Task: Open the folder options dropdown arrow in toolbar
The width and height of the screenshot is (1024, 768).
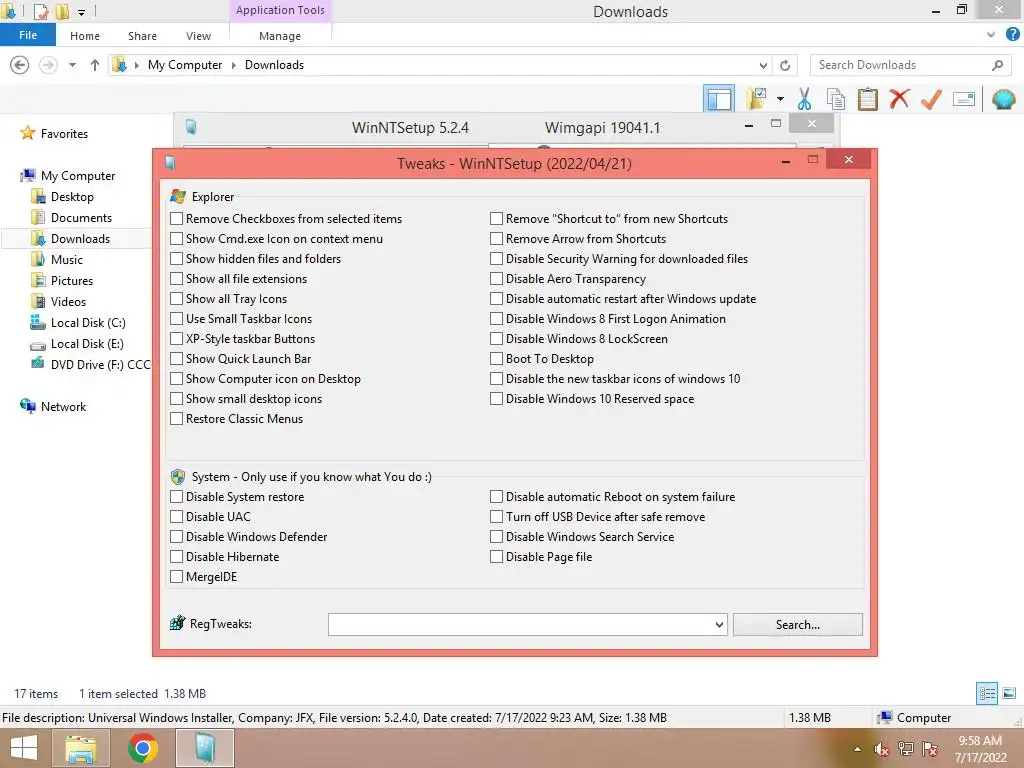Action: (x=780, y=99)
